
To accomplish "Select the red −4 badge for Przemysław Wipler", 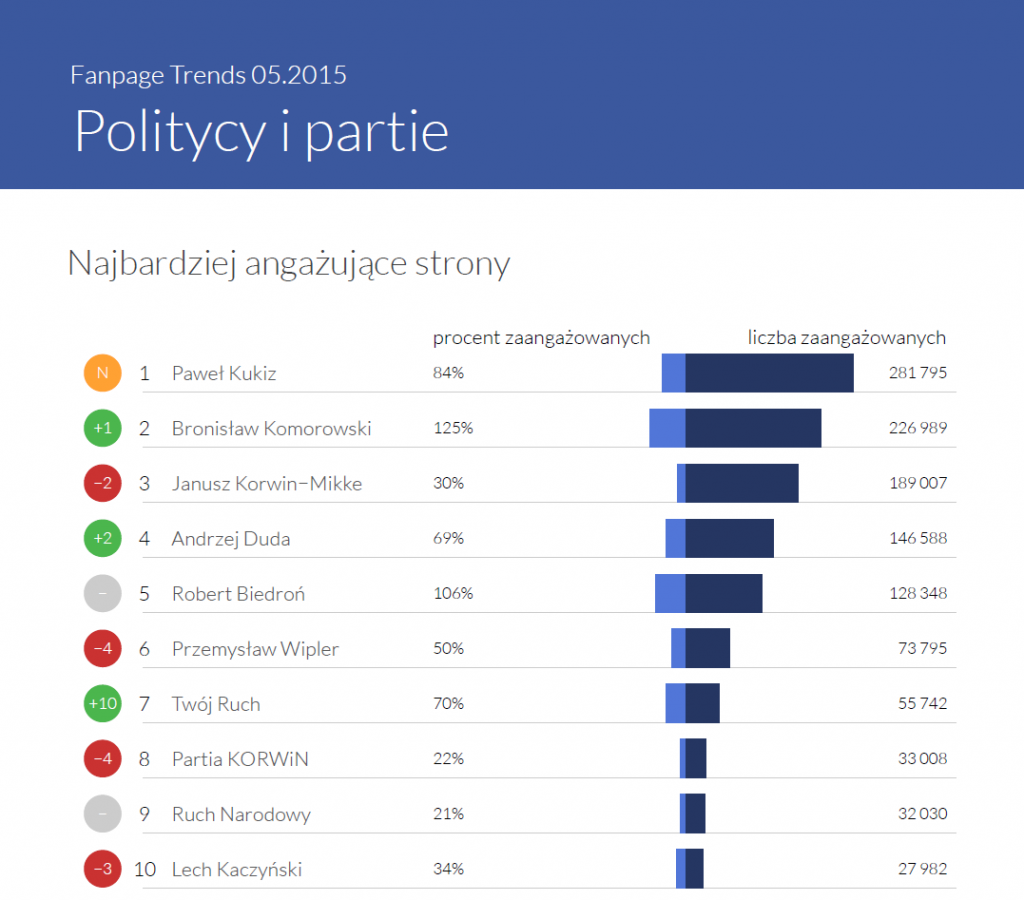I will click(x=102, y=649).
